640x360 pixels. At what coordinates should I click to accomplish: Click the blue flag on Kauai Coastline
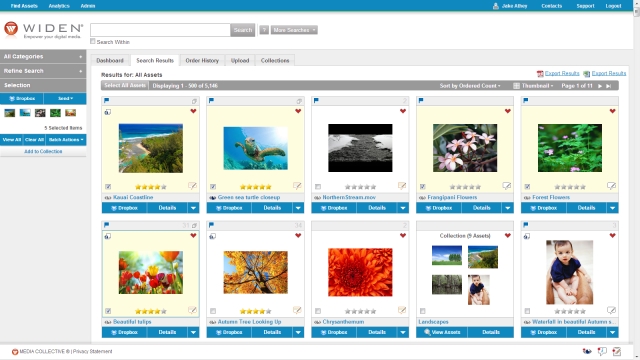coord(107,100)
